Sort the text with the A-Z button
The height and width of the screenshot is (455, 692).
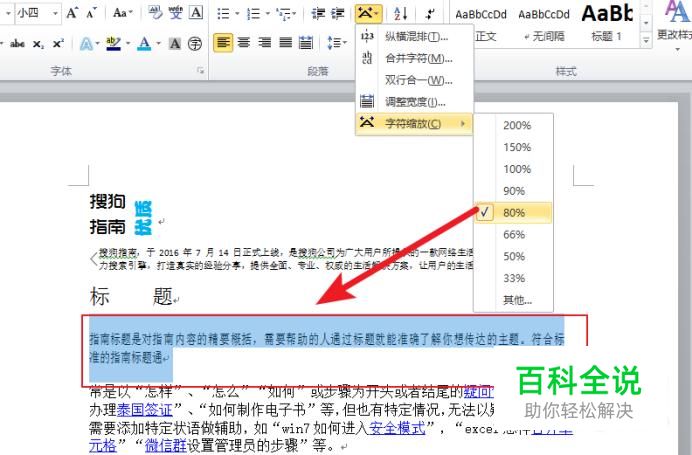400,14
